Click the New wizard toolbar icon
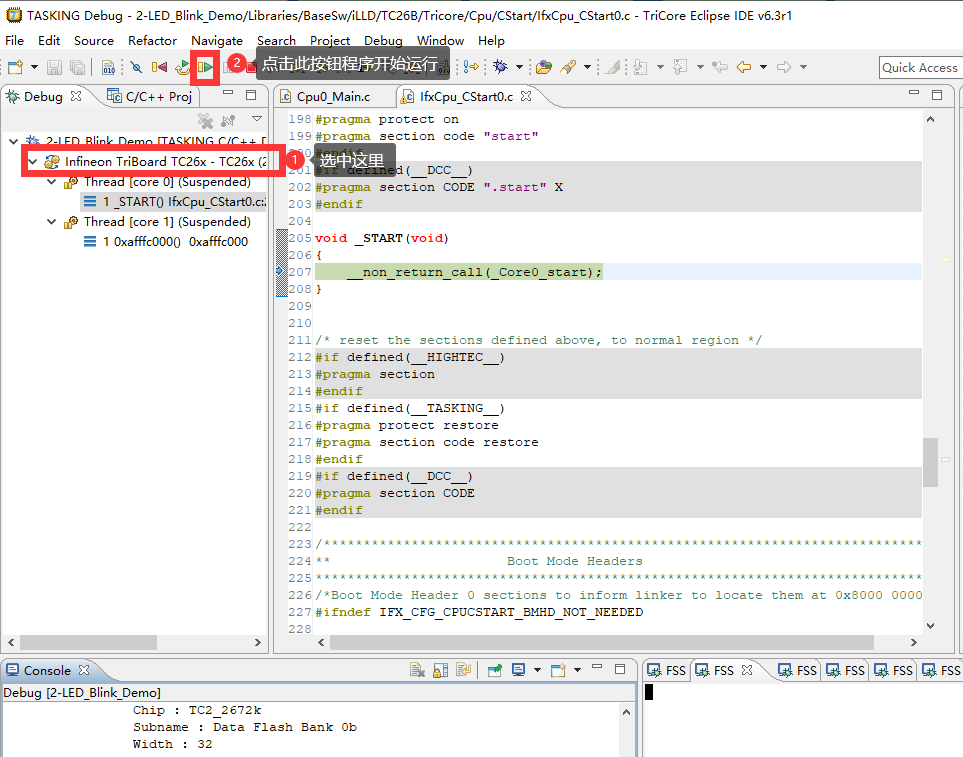 point(15,67)
